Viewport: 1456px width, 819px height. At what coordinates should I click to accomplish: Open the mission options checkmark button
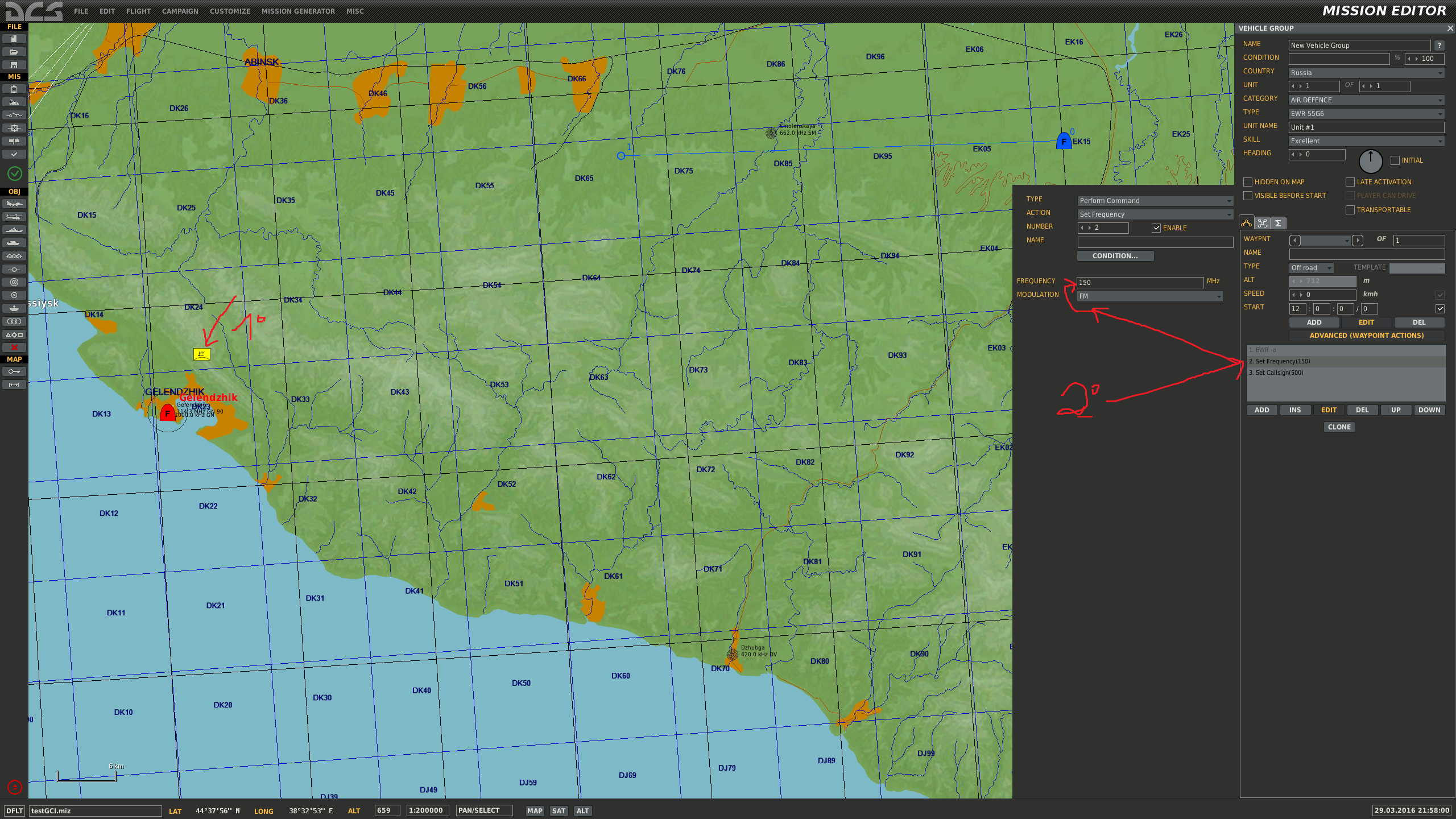tap(14, 154)
